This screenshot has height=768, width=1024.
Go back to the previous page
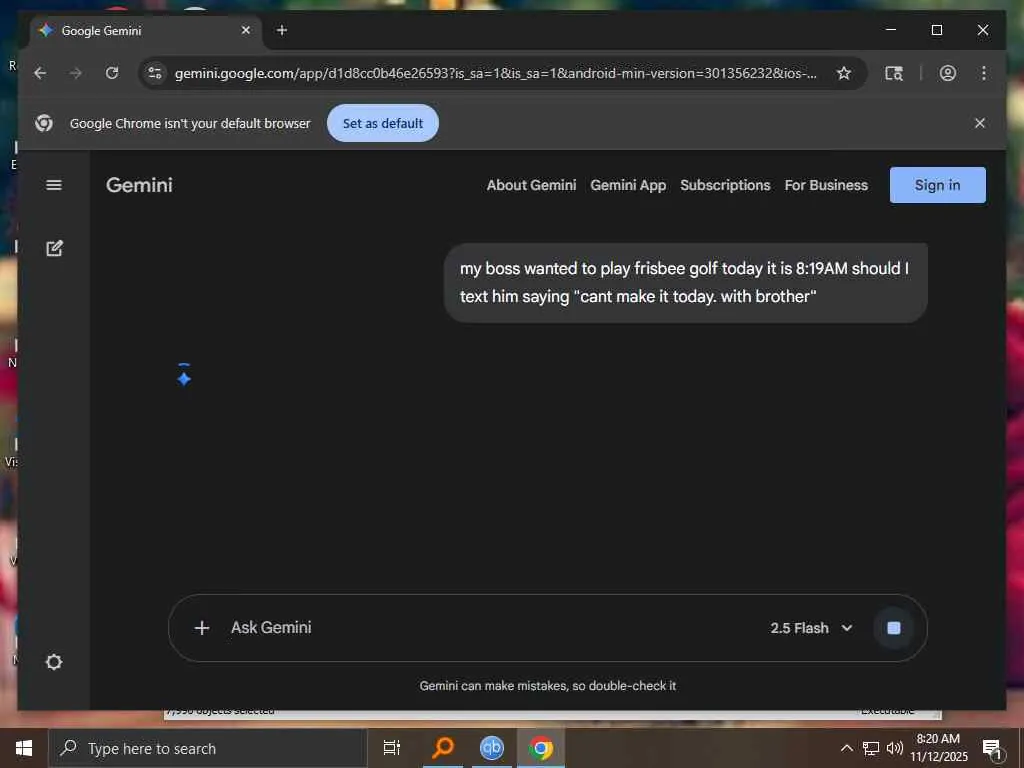(x=40, y=73)
